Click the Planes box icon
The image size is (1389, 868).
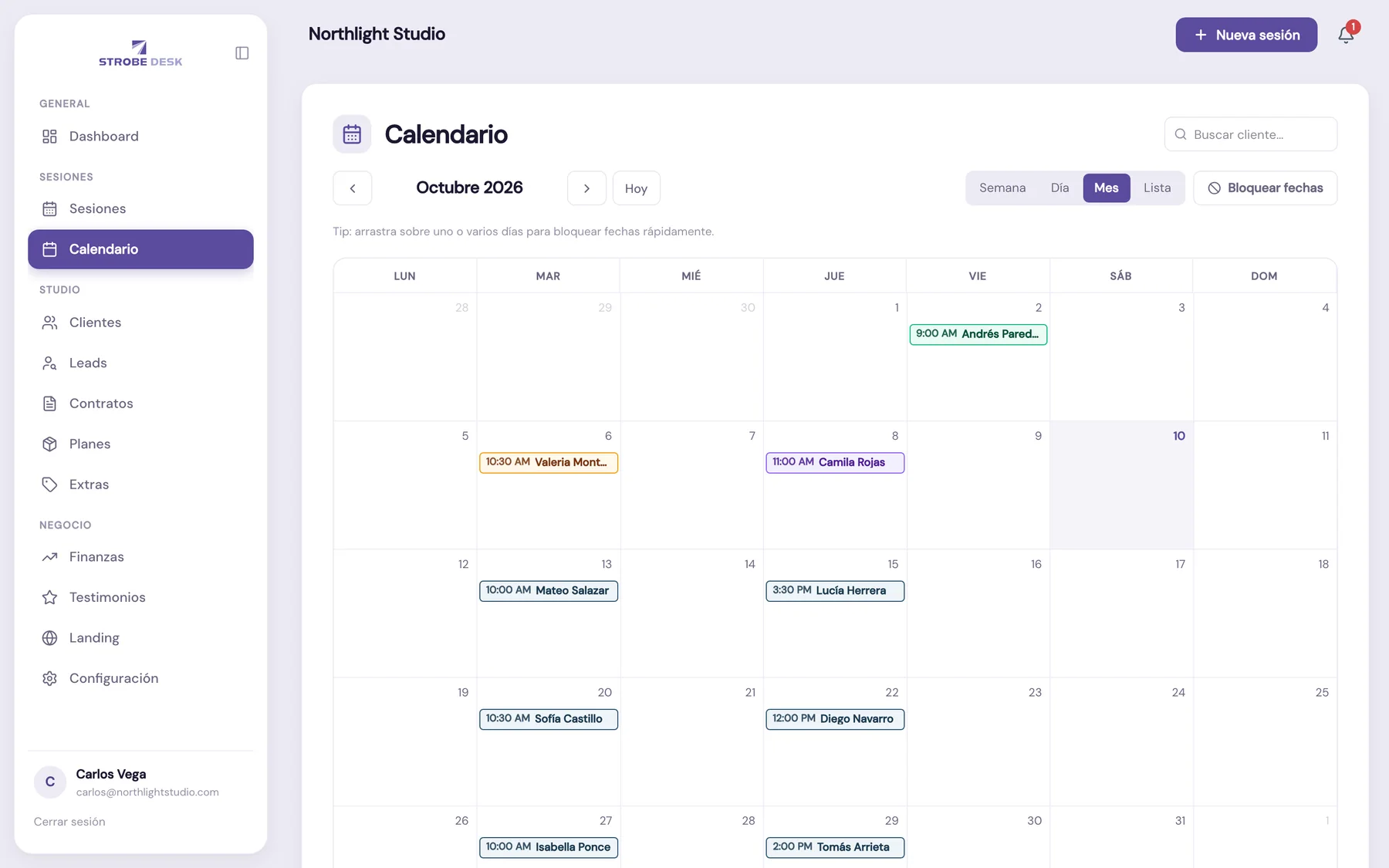[49, 444]
